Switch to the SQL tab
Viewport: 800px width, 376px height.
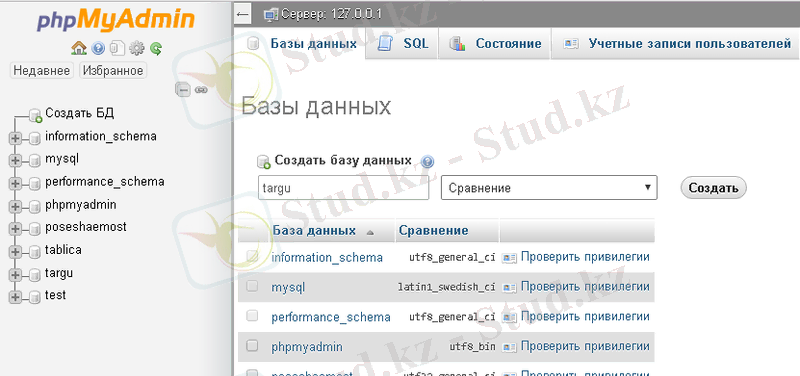tap(403, 43)
